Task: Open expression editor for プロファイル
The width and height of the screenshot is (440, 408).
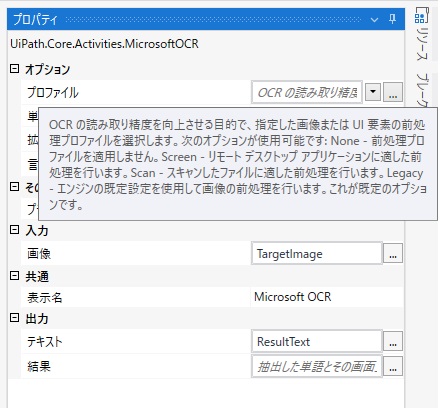Action: pyautogui.click(x=393, y=92)
